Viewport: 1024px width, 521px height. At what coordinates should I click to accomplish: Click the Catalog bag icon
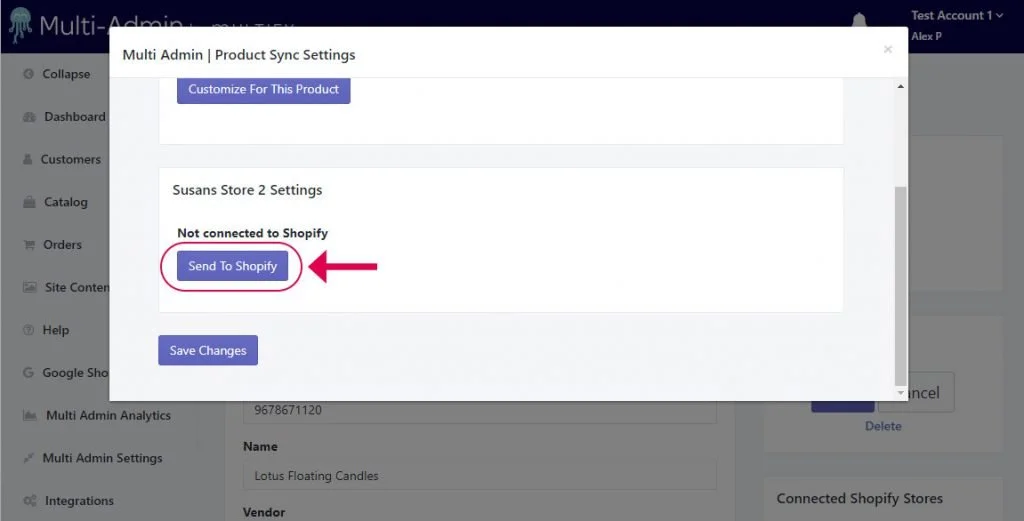point(29,202)
